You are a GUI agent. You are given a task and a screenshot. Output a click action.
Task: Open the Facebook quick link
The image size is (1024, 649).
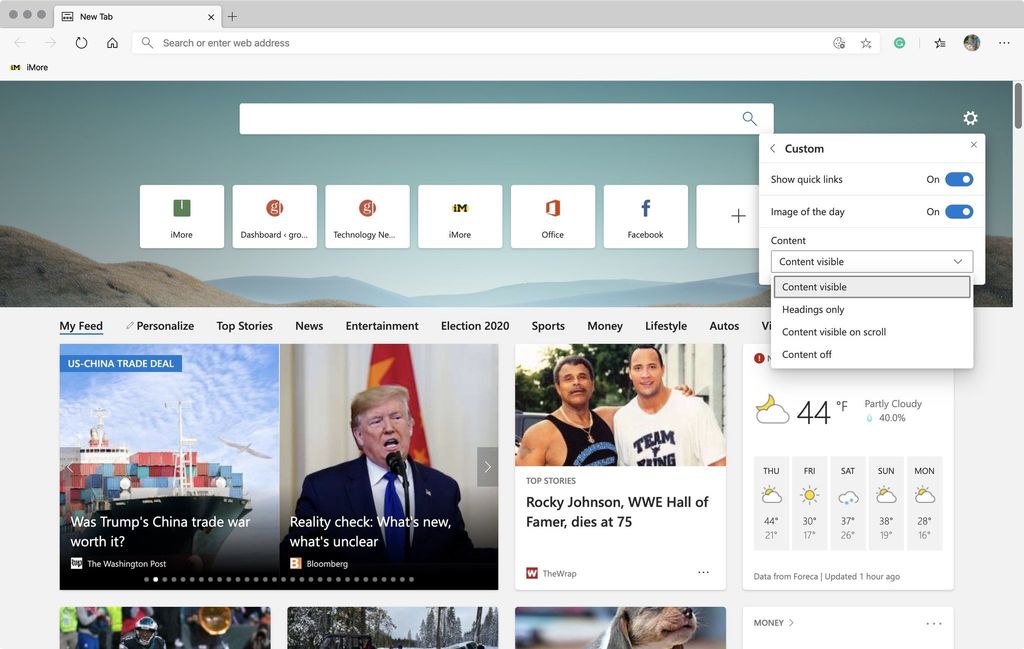click(645, 215)
